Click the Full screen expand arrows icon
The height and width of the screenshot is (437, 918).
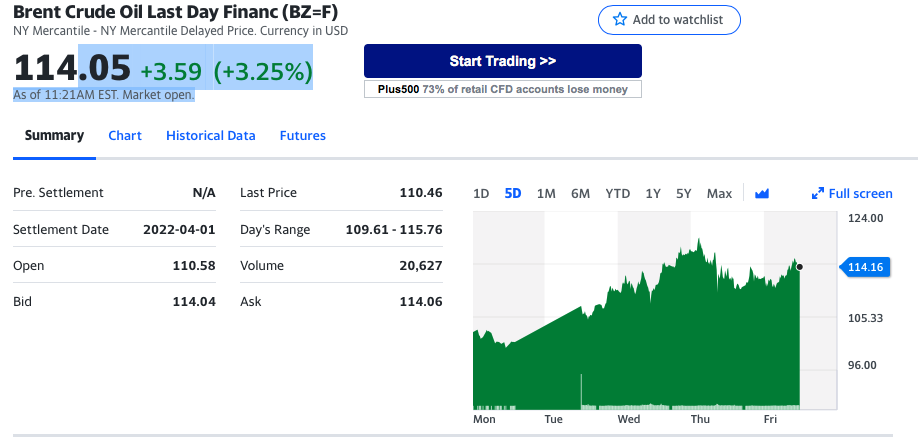point(817,193)
